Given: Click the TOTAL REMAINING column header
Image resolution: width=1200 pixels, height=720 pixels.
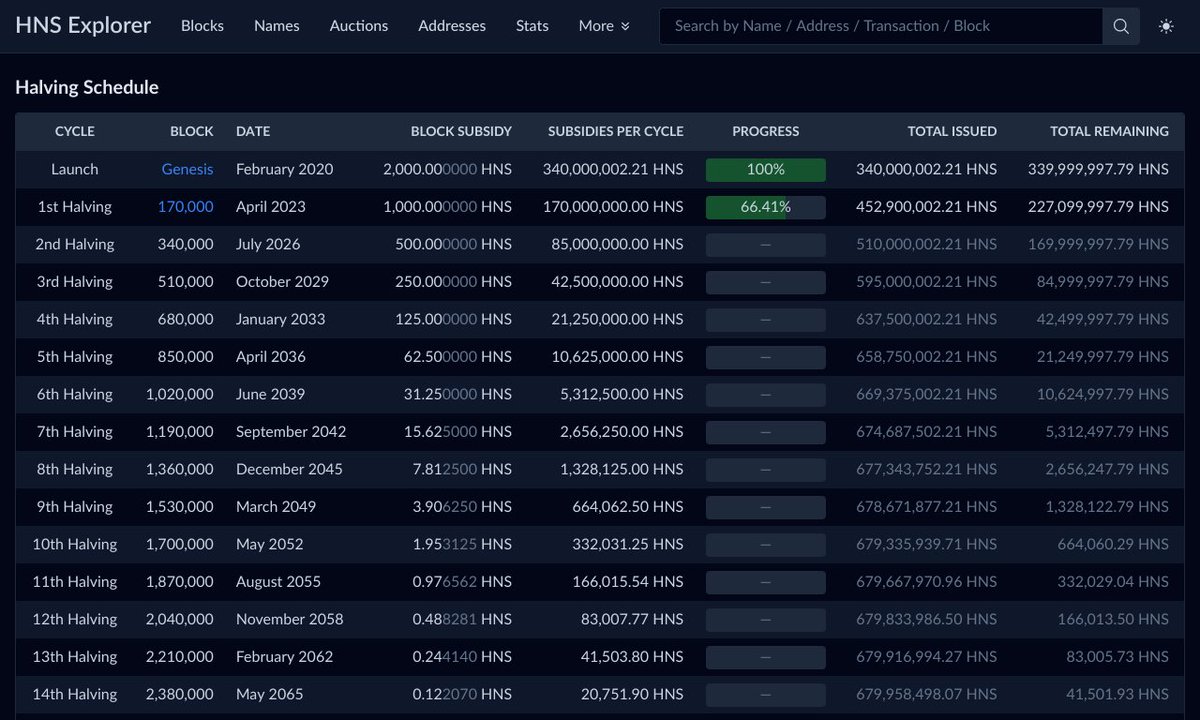Looking at the screenshot, I should pos(1109,131).
